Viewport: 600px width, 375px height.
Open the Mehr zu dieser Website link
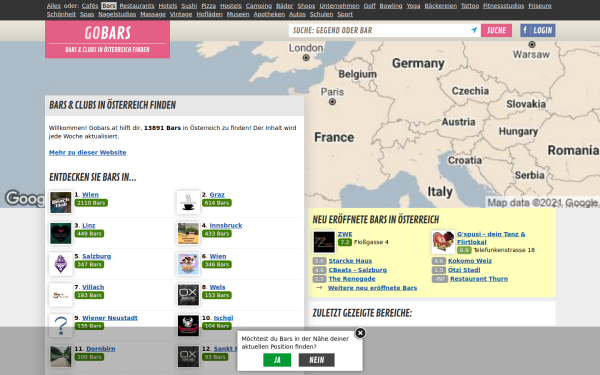point(88,152)
